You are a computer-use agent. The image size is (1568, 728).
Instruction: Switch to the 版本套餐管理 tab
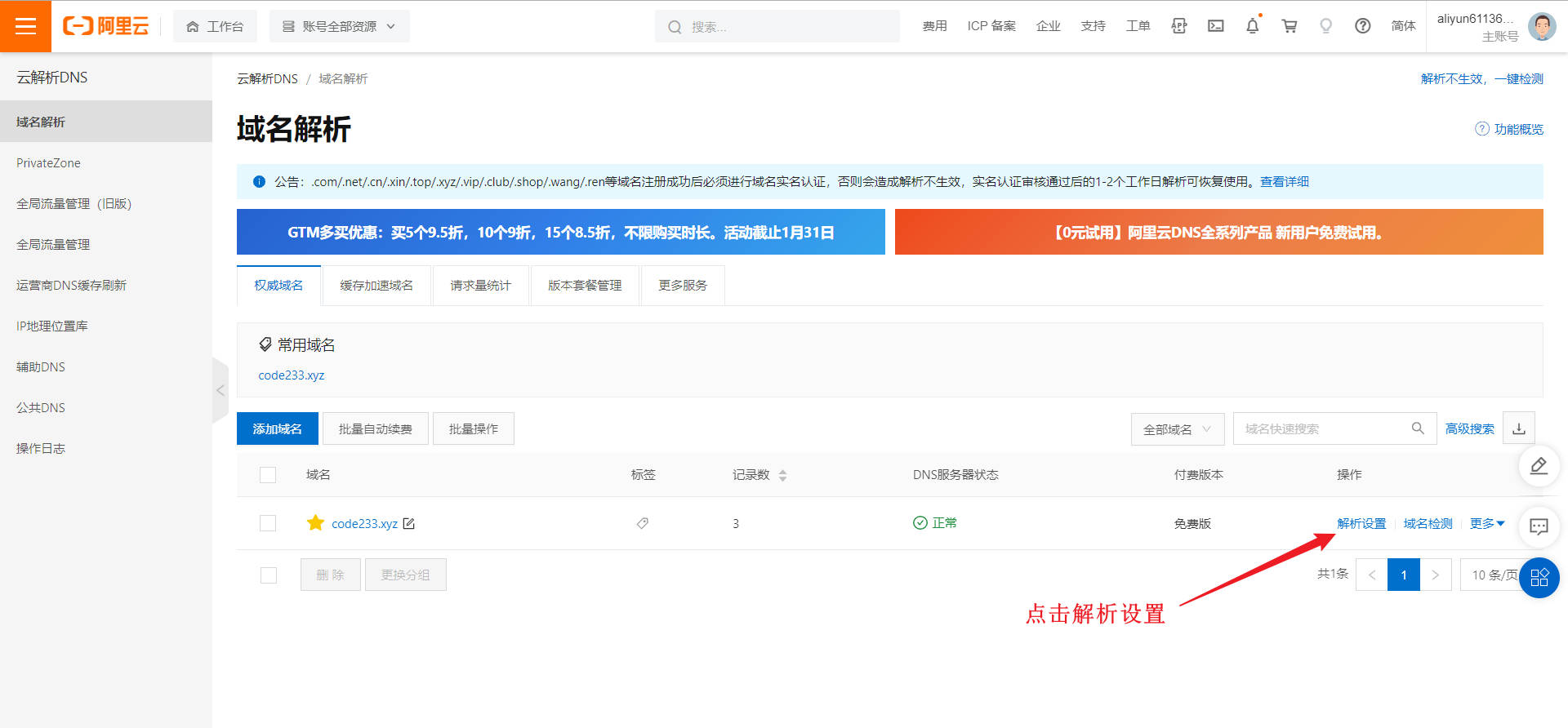[x=585, y=285]
